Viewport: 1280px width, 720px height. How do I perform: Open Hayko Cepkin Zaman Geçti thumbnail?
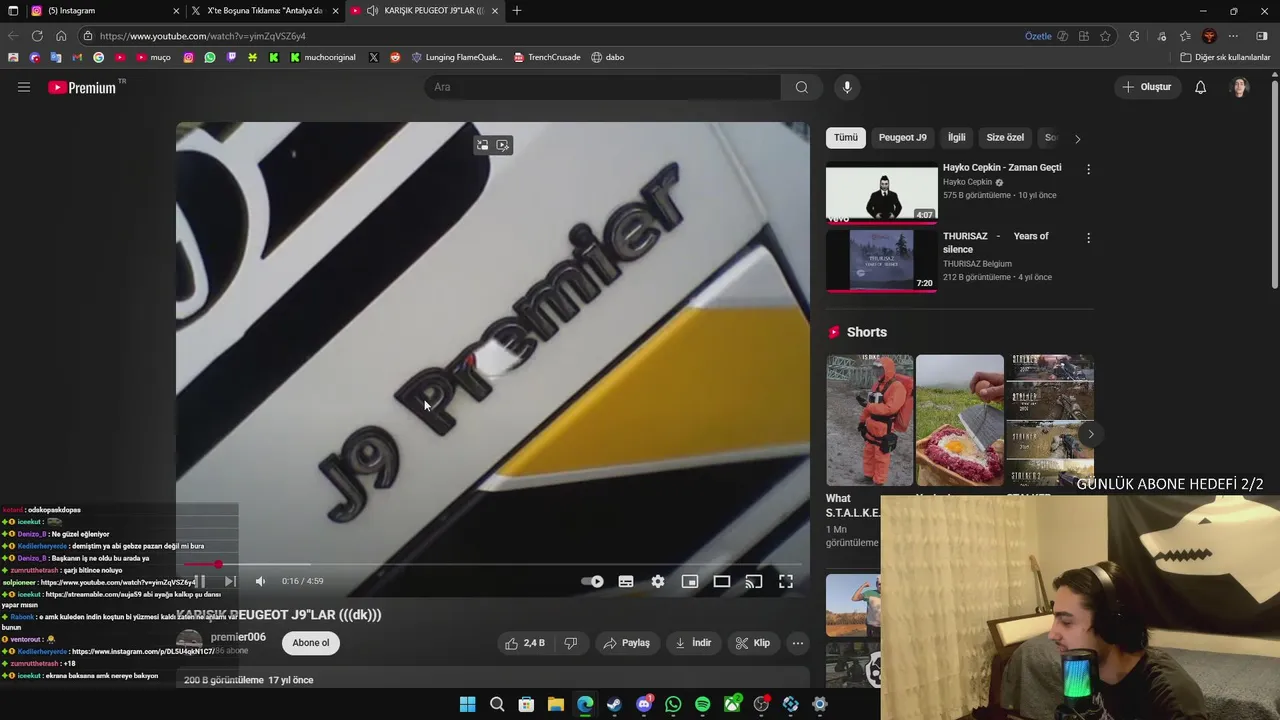(x=882, y=192)
